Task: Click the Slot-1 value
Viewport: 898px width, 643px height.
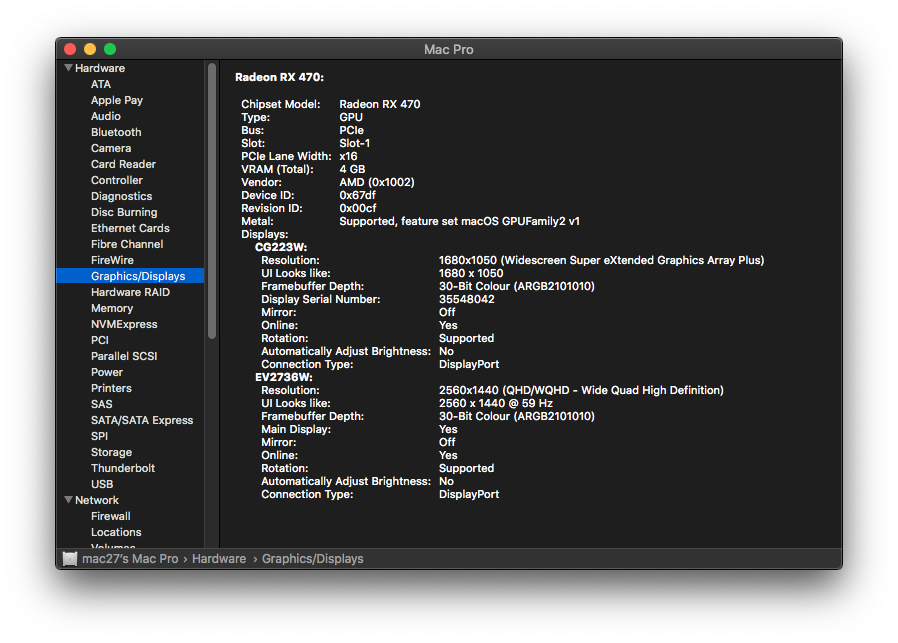Action: pos(355,143)
